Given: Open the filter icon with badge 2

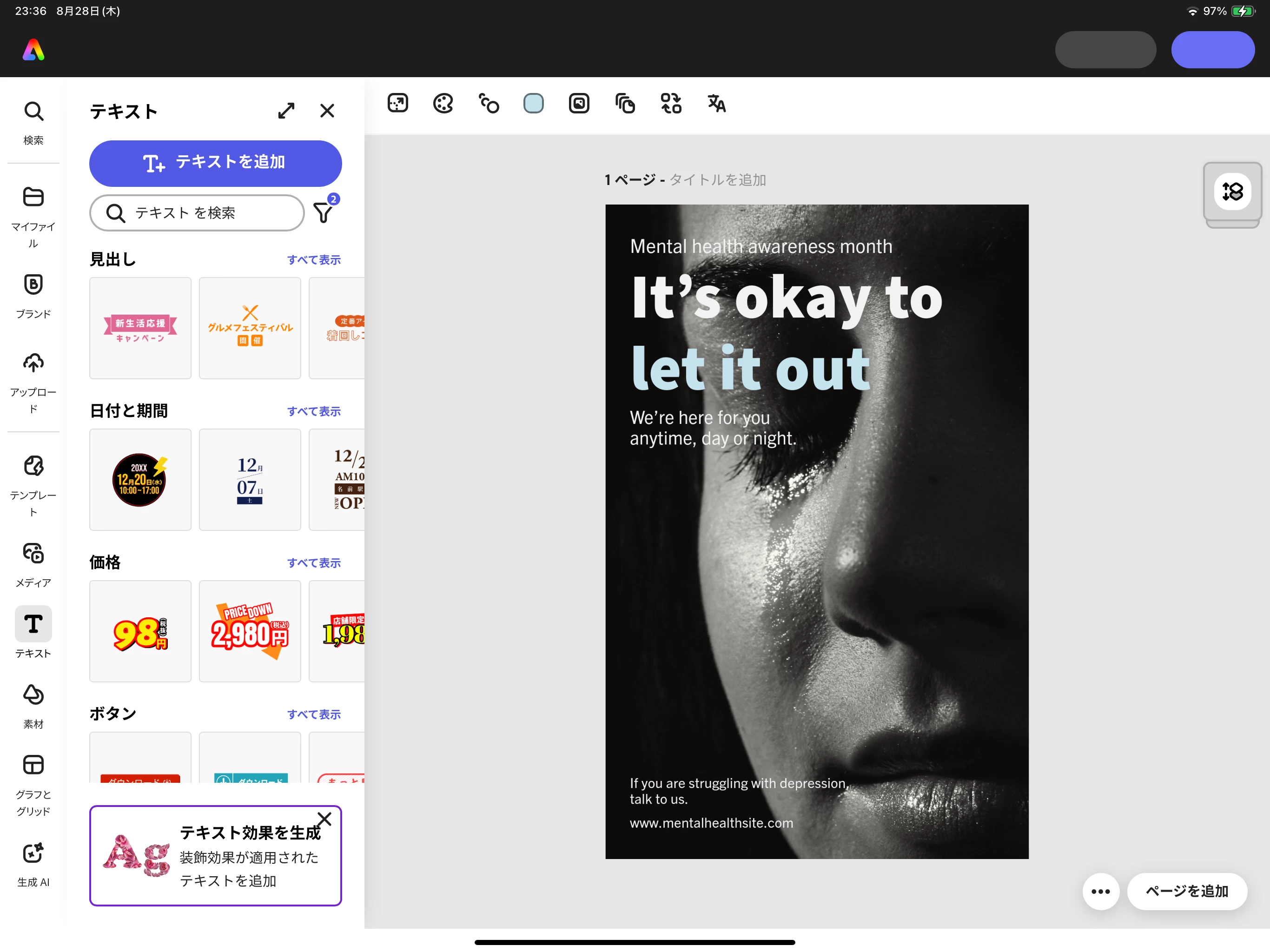Looking at the screenshot, I should [323, 212].
